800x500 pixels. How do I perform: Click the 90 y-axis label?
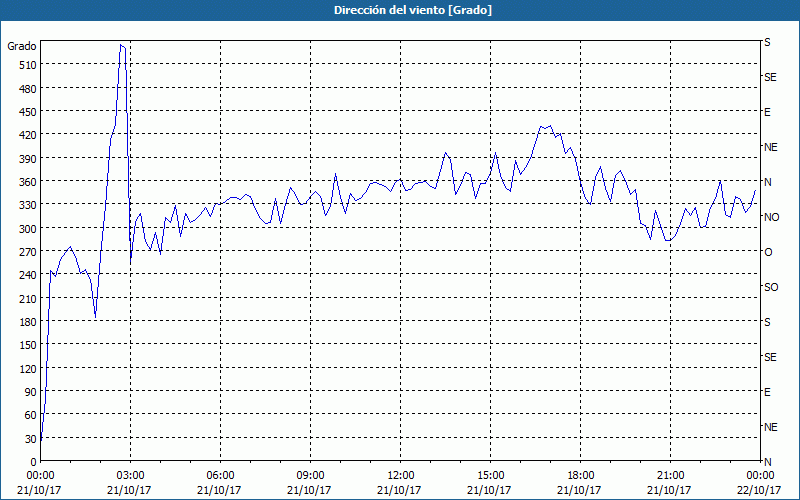click(x=31, y=392)
